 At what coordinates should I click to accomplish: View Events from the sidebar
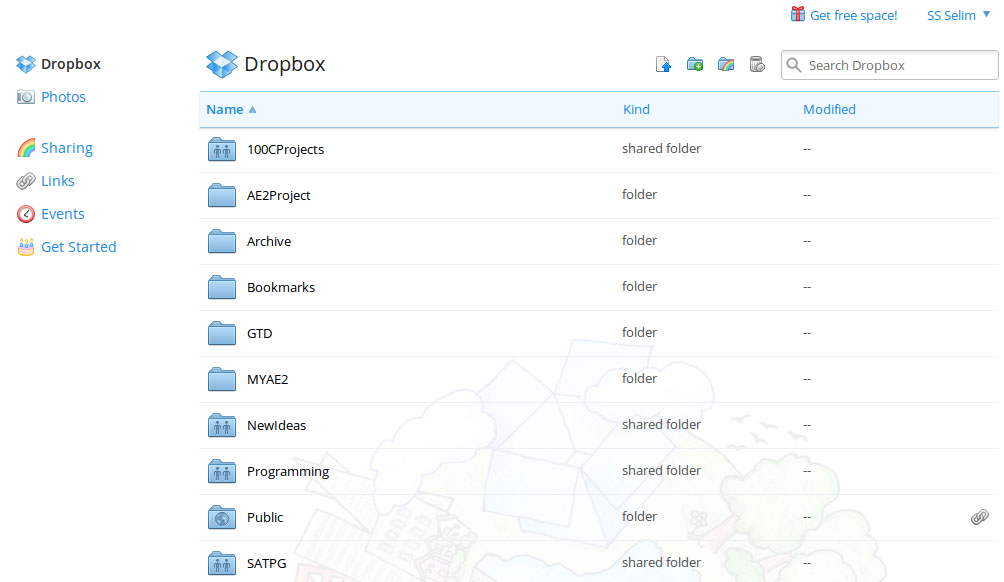(63, 214)
